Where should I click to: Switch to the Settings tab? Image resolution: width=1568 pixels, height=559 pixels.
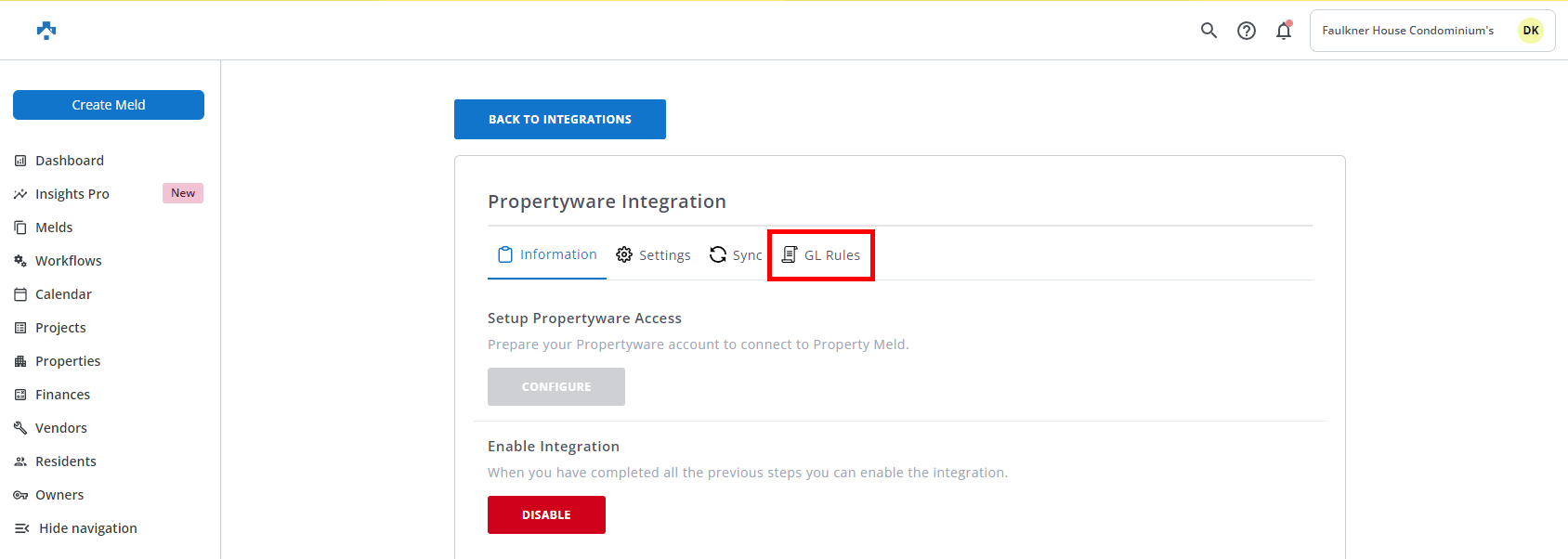tap(654, 255)
